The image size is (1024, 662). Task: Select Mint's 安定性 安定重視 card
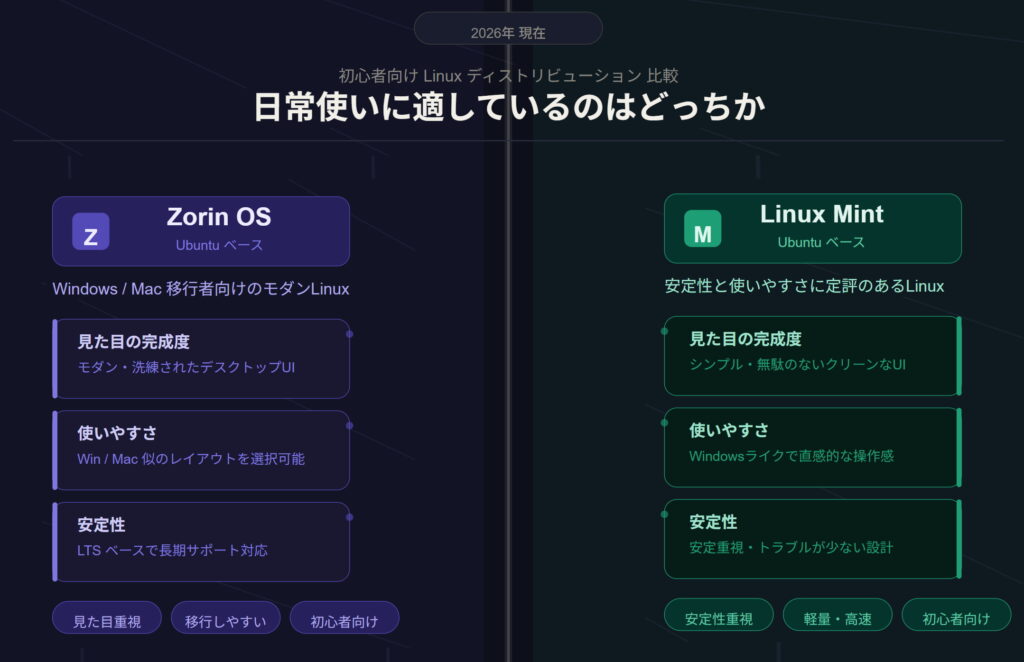(812, 538)
